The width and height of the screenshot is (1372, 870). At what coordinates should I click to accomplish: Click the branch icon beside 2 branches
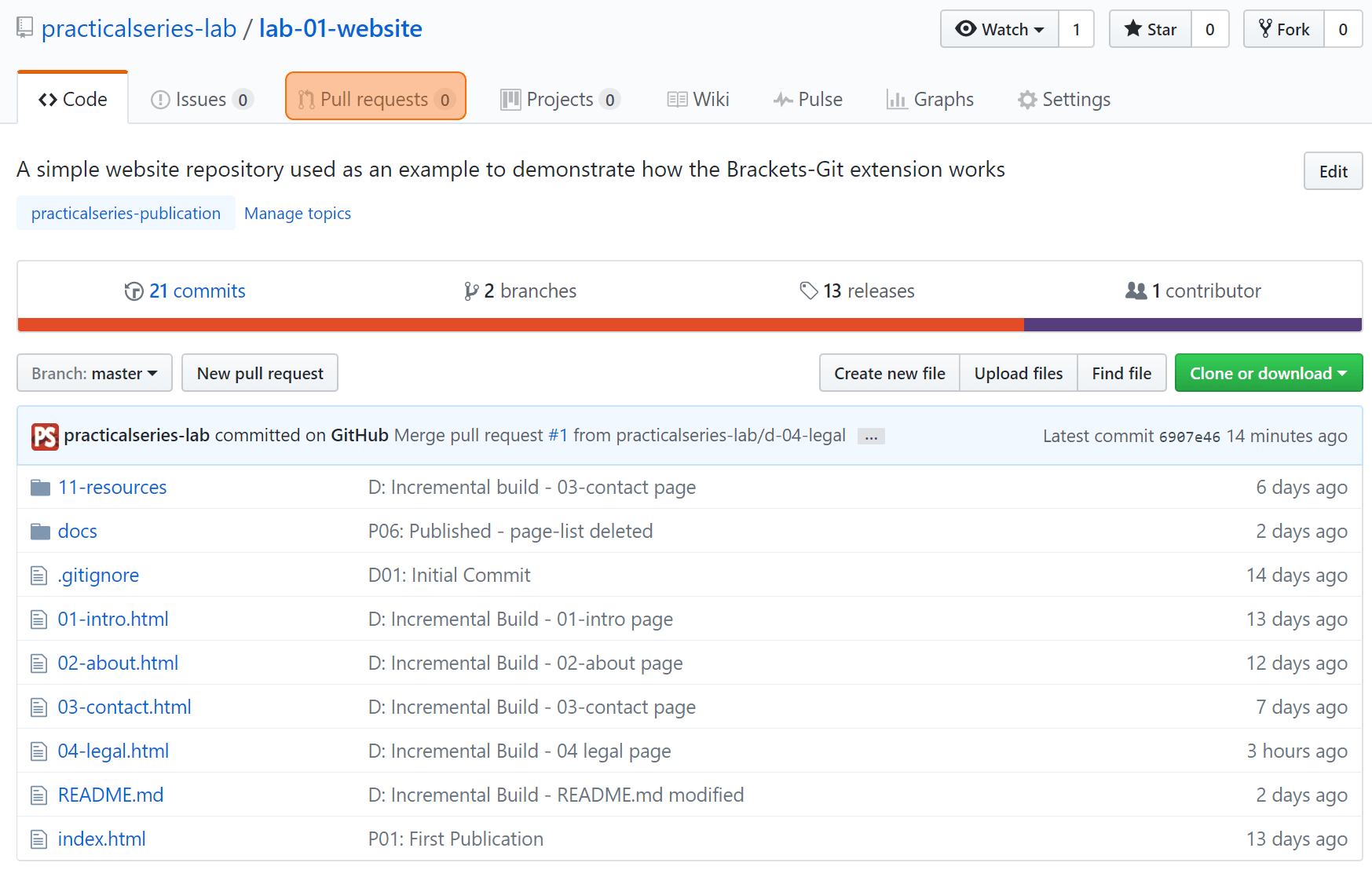[x=471, y=291]
